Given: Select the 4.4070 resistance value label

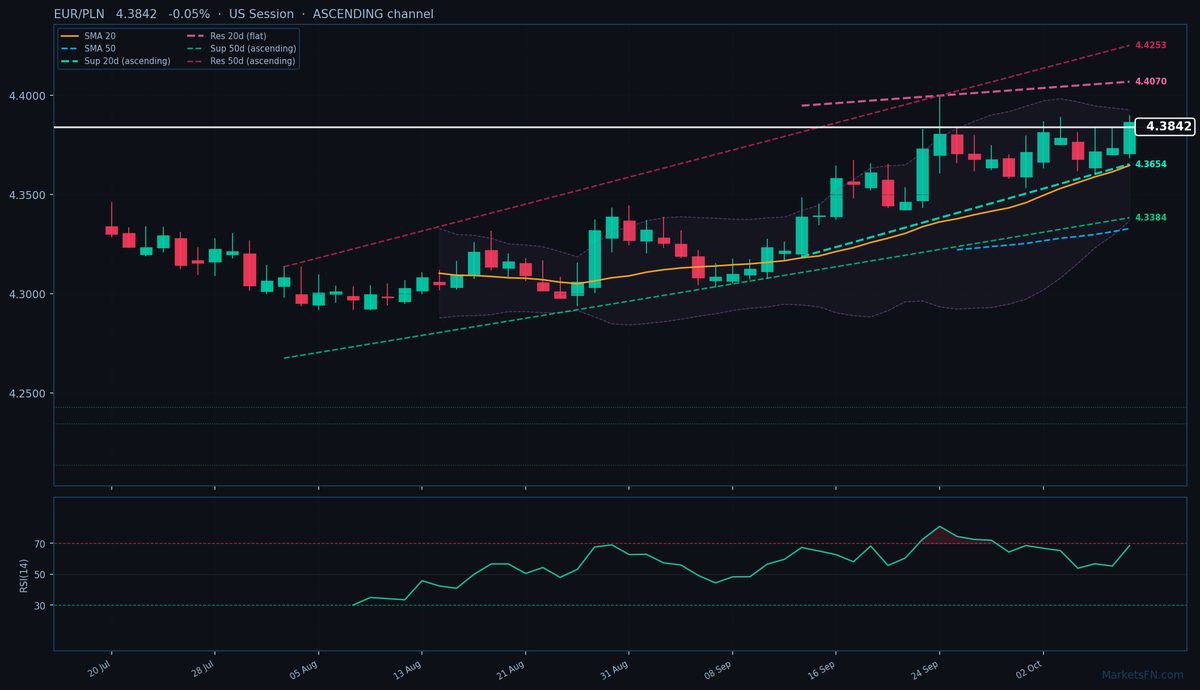Looking at the screenshot, I should (x=1151, y=81).
